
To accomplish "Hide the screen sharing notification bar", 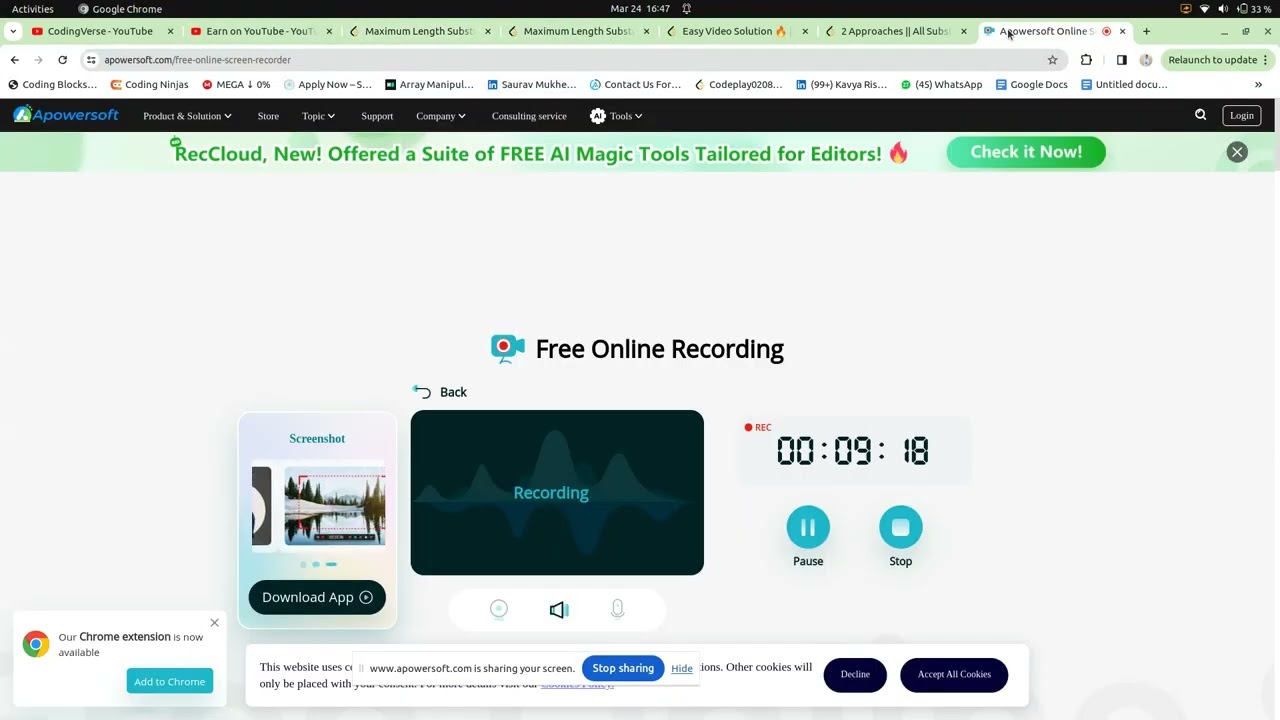I will pyautogui.click(x=682, y=668).
